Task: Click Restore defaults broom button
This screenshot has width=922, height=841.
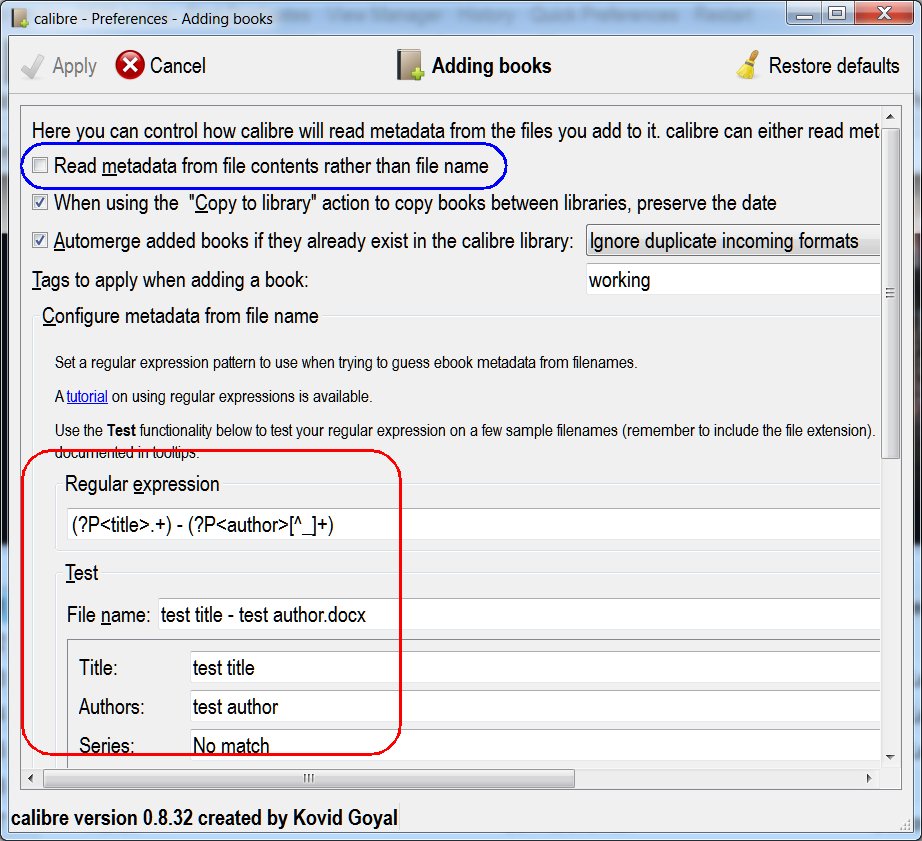Action: pos(817,65)
